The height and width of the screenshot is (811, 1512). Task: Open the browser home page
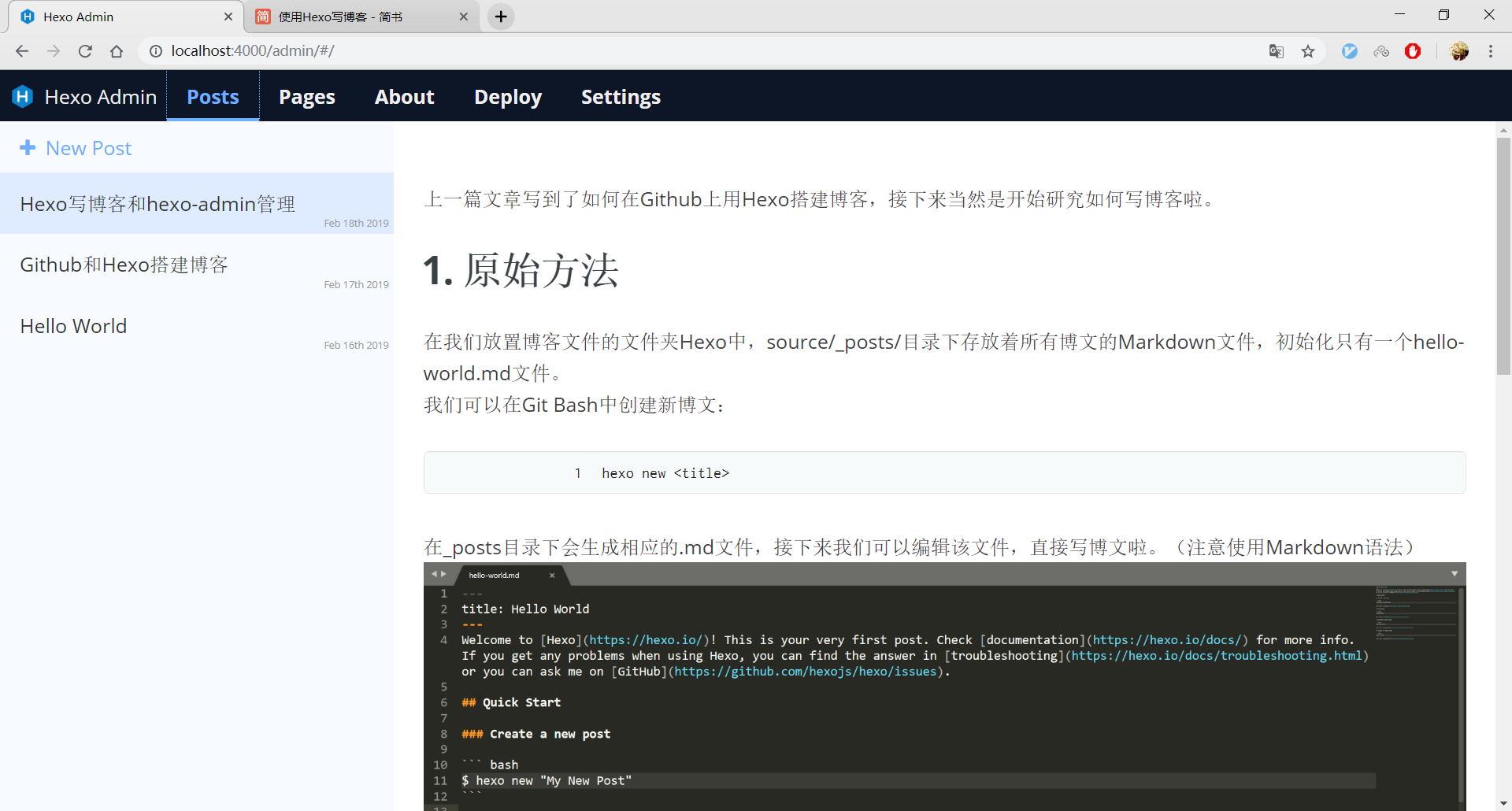click(x=117, y=51)
